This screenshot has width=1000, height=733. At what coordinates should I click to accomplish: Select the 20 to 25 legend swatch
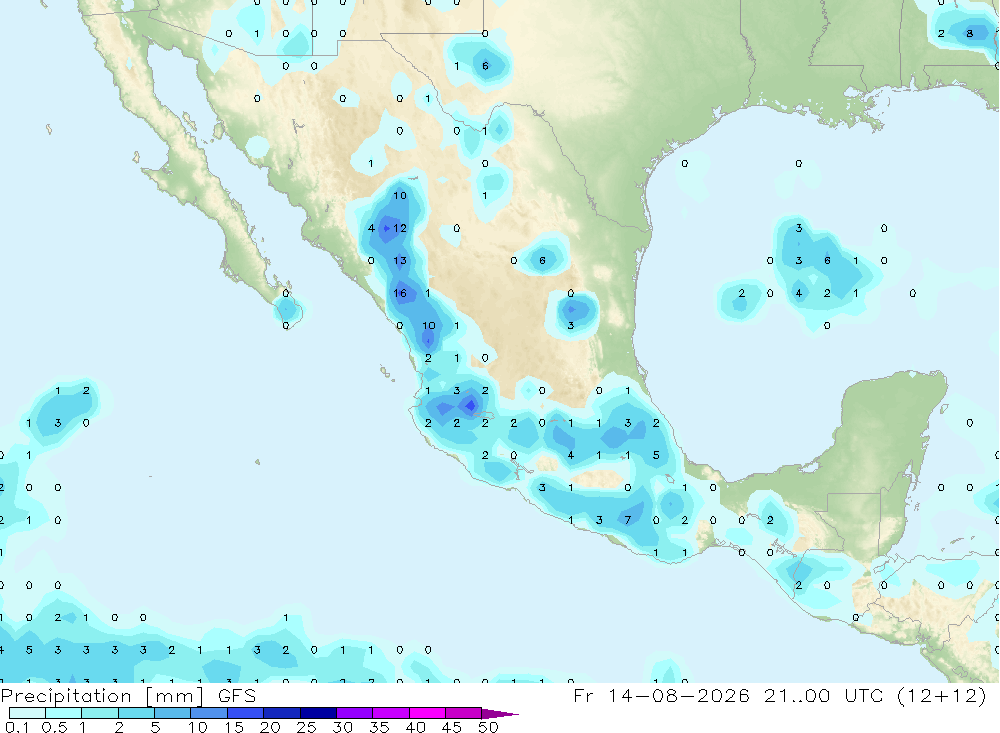[281, 713]
